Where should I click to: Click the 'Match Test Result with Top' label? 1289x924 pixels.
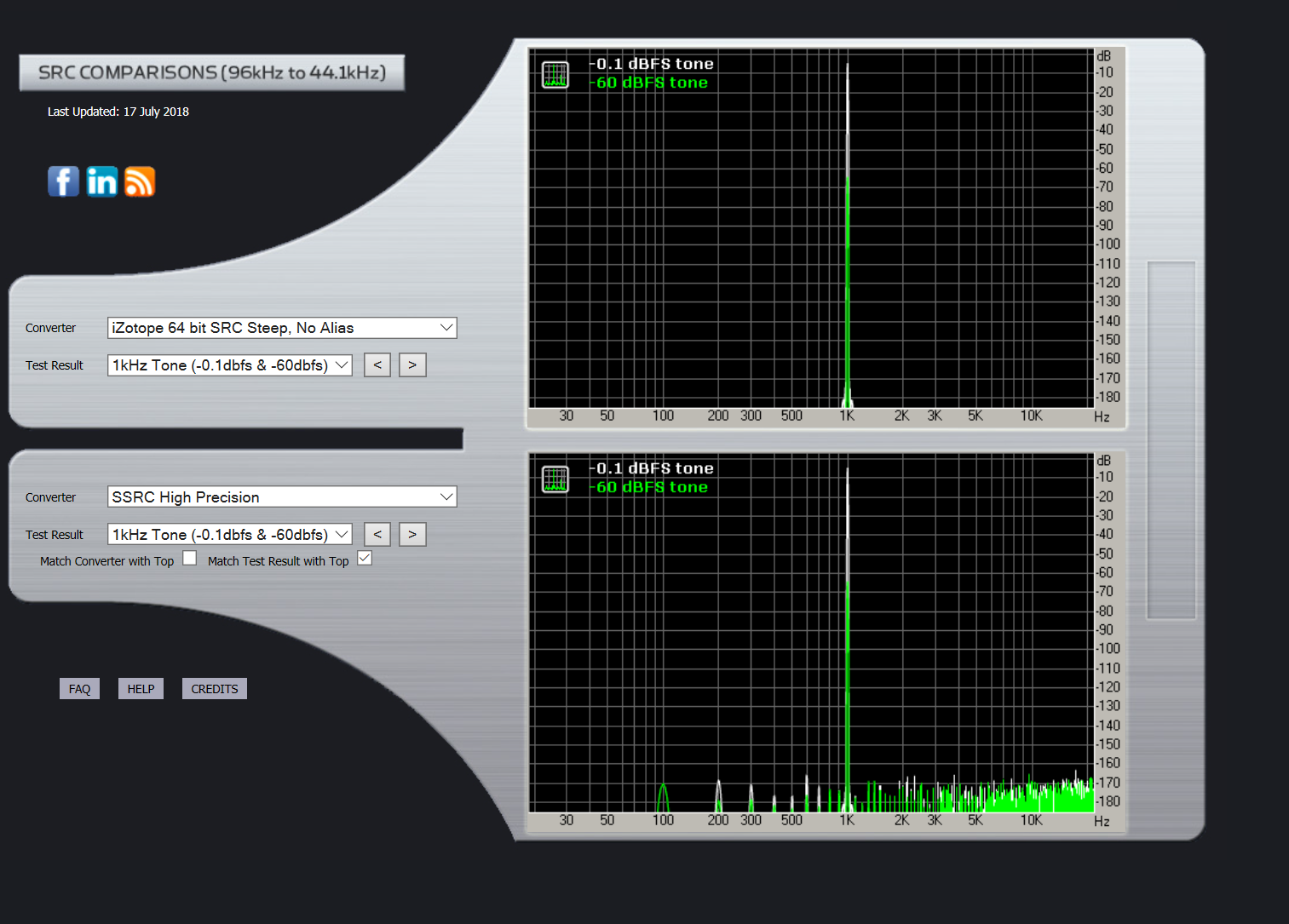tap(279, 561)
